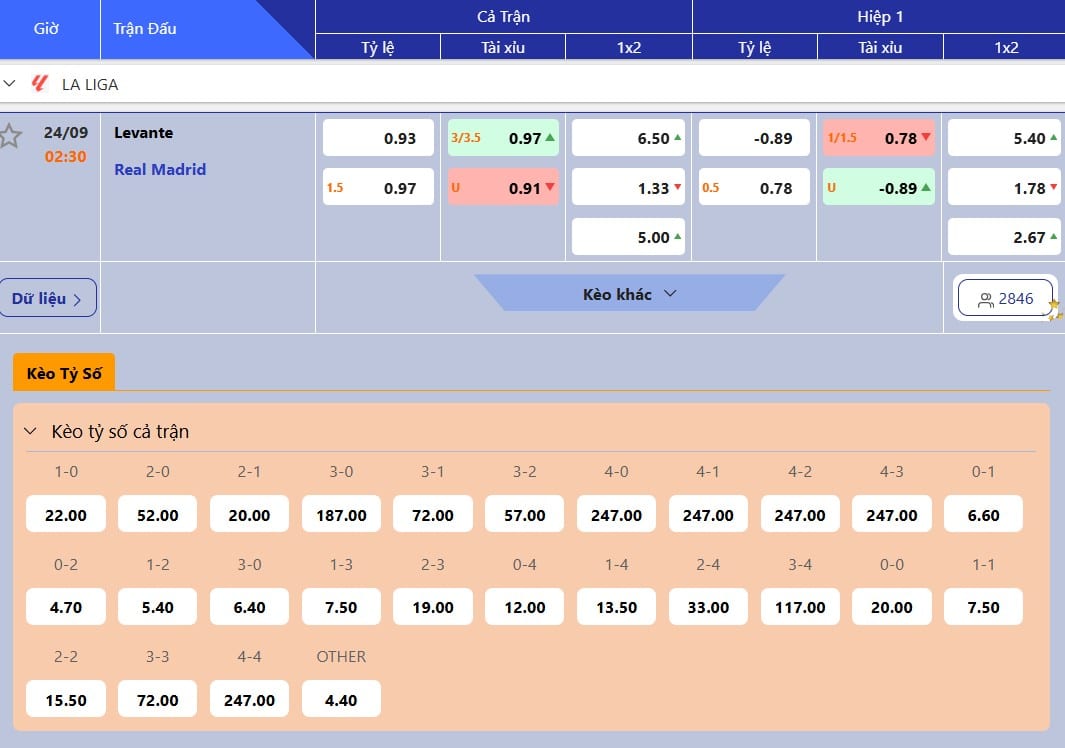The width and height of the screenshot is (1065, 748).
Task: Click full-match 1x2 draw odds 5.00
Action: (x=628, y=237)
